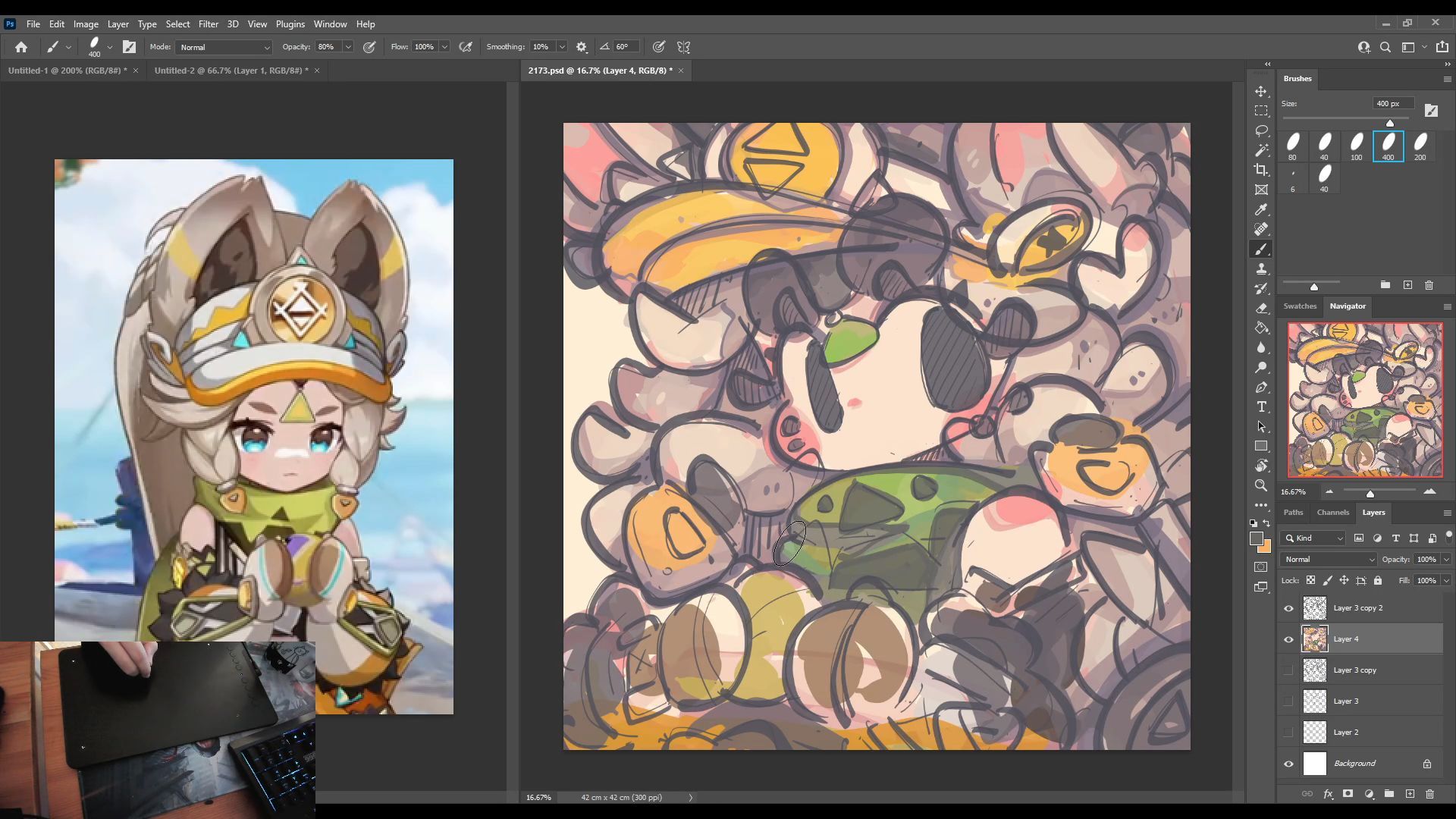Image resolution: width=1456 pixels, height=819 pixels.
Task: Select the Pen tool
Action: tap(1261, 387)
